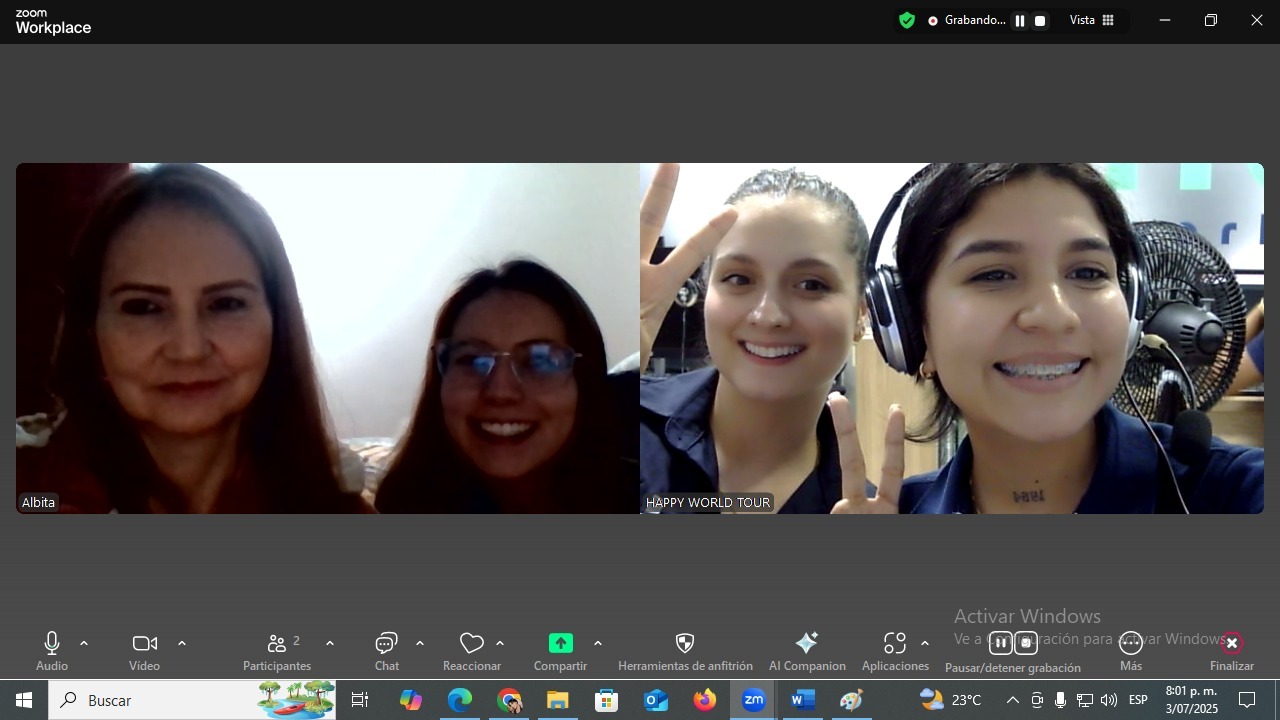
Task: Open the Participantes panel
Action: pyautogui.click(x=278, y=644)
